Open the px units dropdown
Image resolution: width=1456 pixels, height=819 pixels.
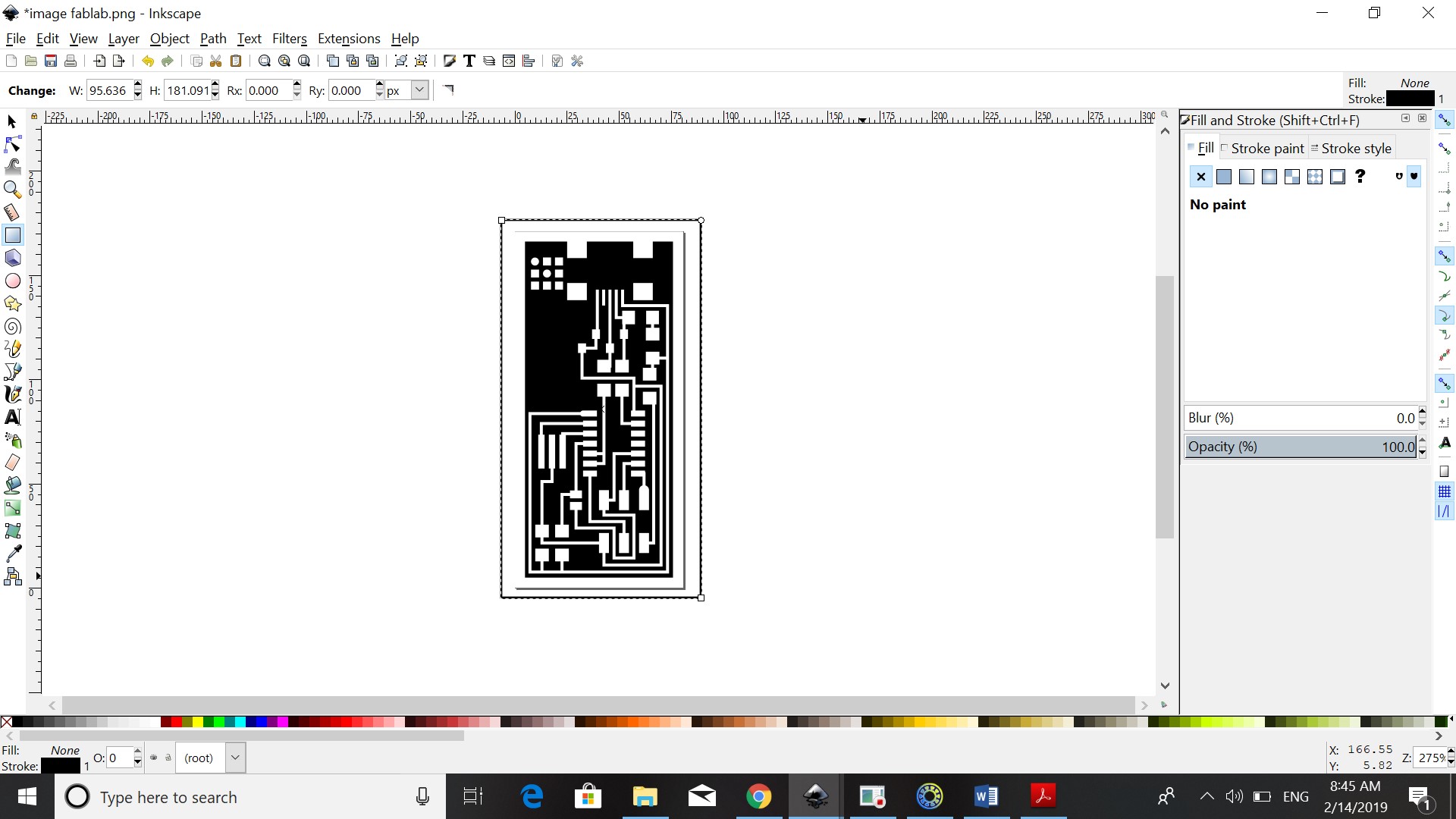point(419,90)
